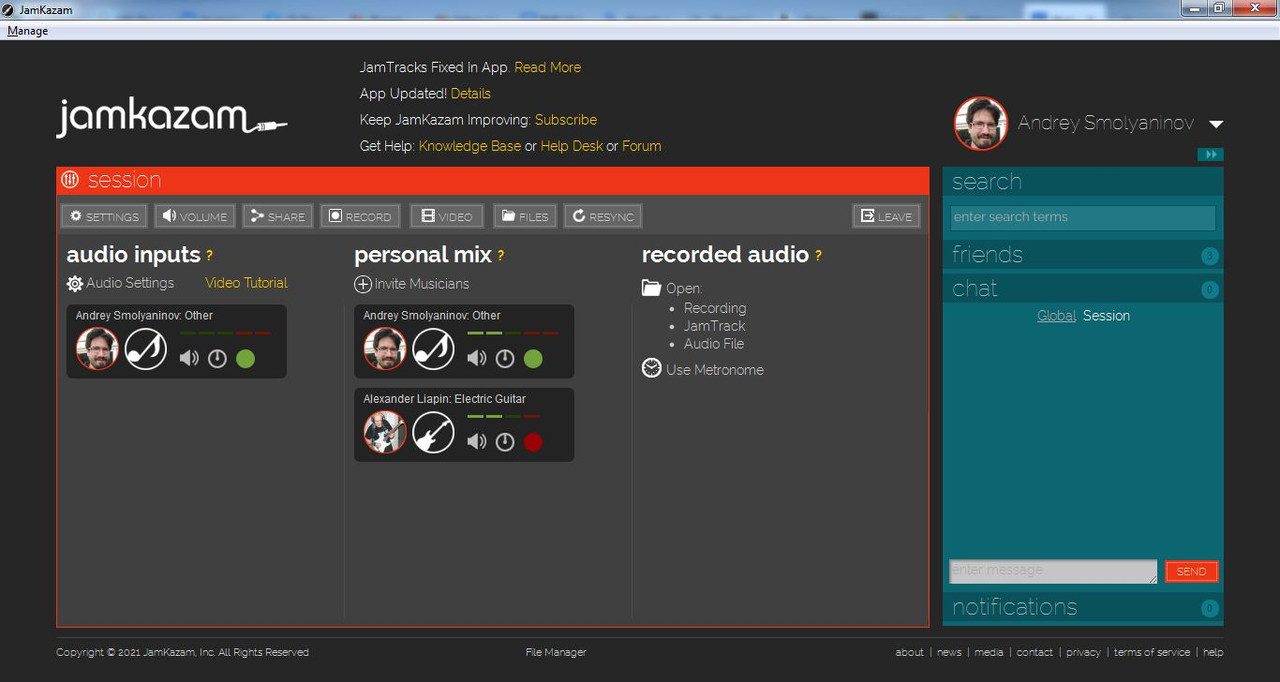The width and height of the screenshot is (1280, 682).
Task: Open recorded audio help question mark
Action: tap(818, 256)
